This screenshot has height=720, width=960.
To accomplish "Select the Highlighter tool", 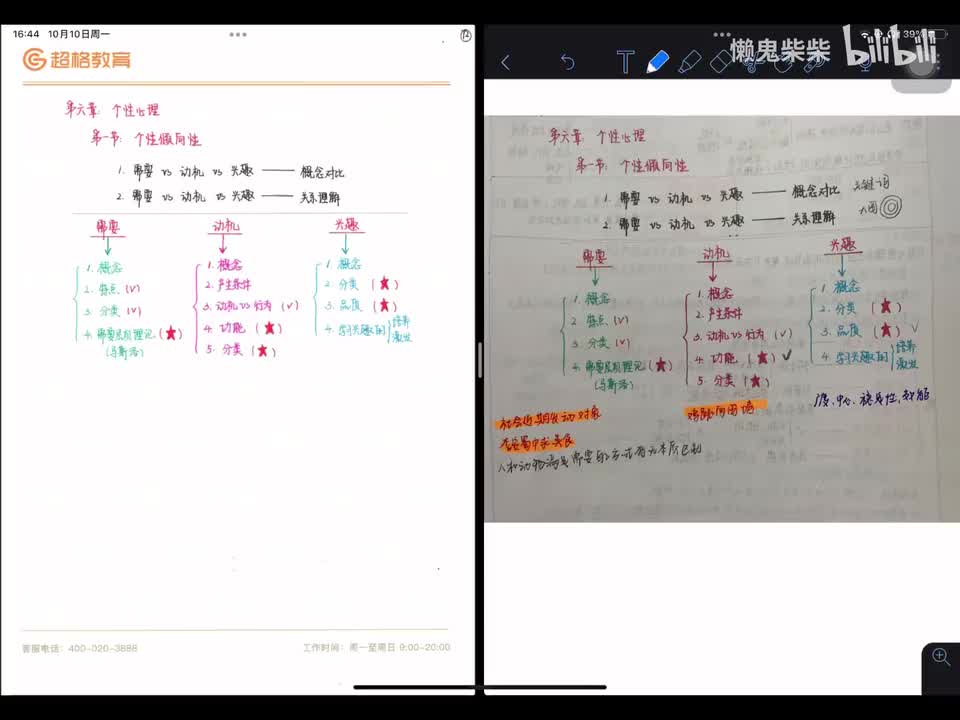I will (690, 62).
